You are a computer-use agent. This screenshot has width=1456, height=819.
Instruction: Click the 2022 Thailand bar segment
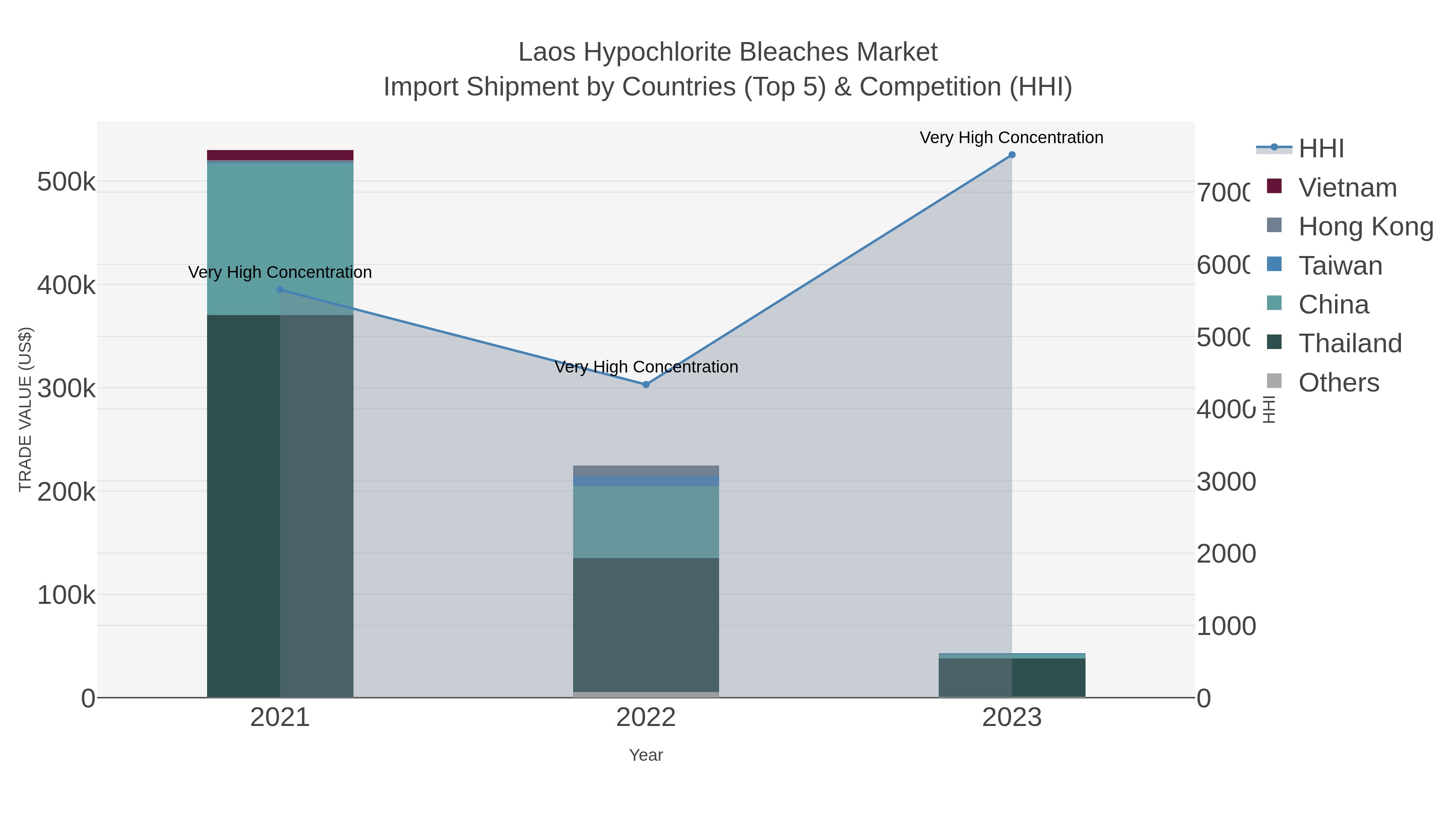coord(646,625)
